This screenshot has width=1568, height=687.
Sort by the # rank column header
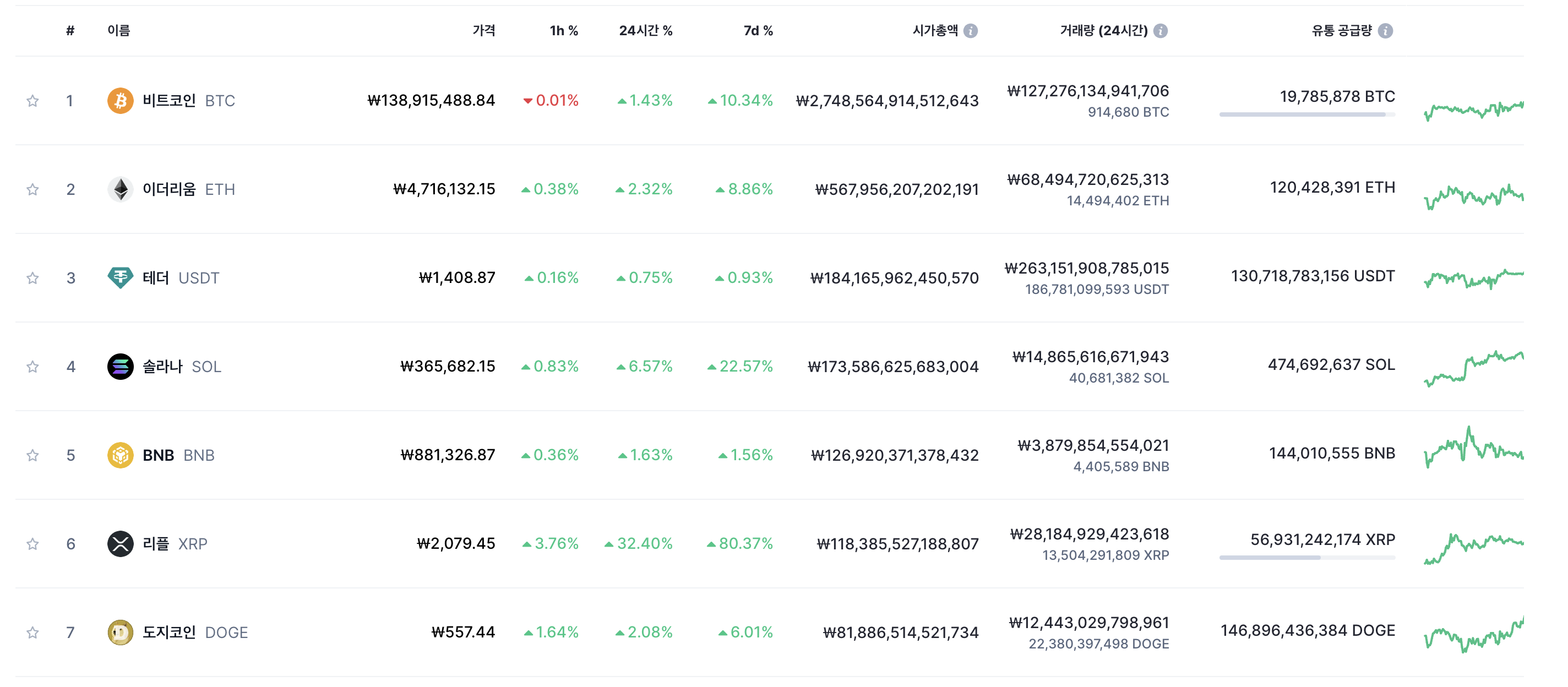point(70,30)
